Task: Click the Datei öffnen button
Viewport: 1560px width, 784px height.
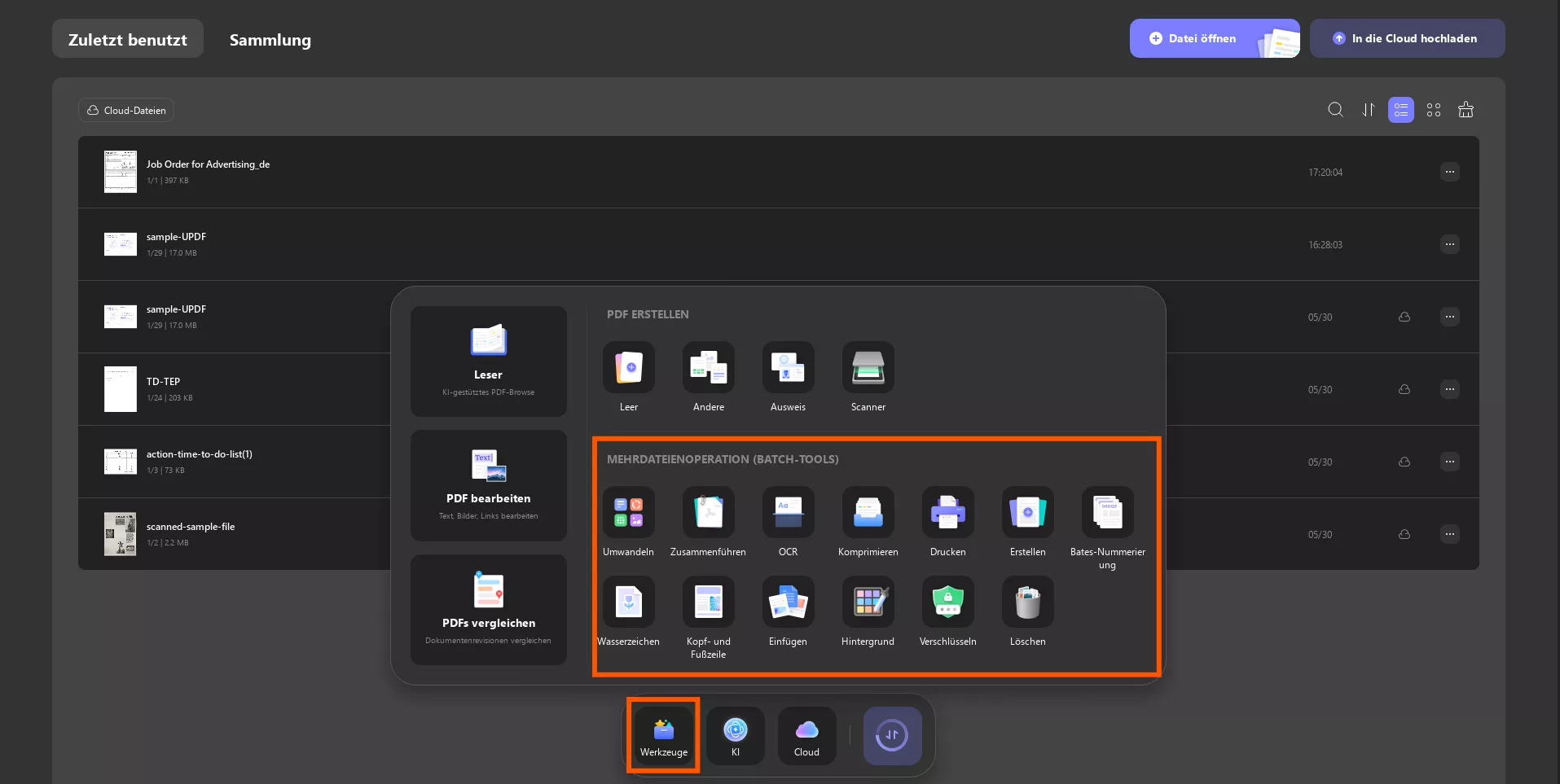Action: pyautogui.click(x=1213, y=38)
